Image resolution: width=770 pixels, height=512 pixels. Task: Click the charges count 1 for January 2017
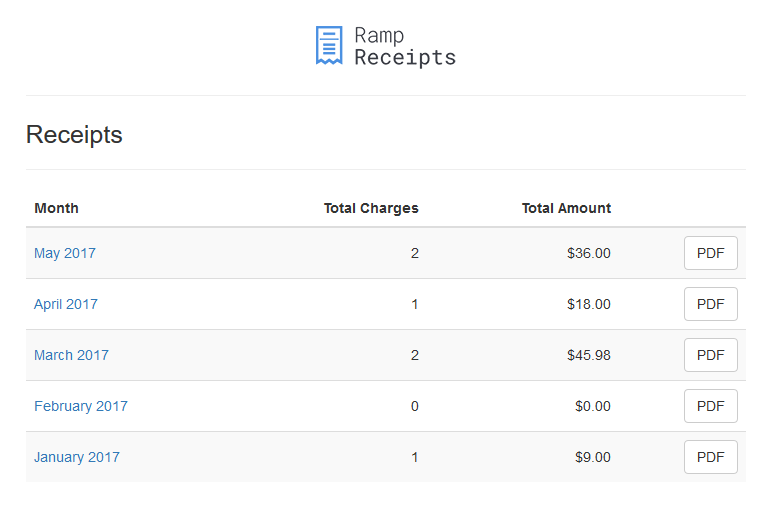pos(414,457)
